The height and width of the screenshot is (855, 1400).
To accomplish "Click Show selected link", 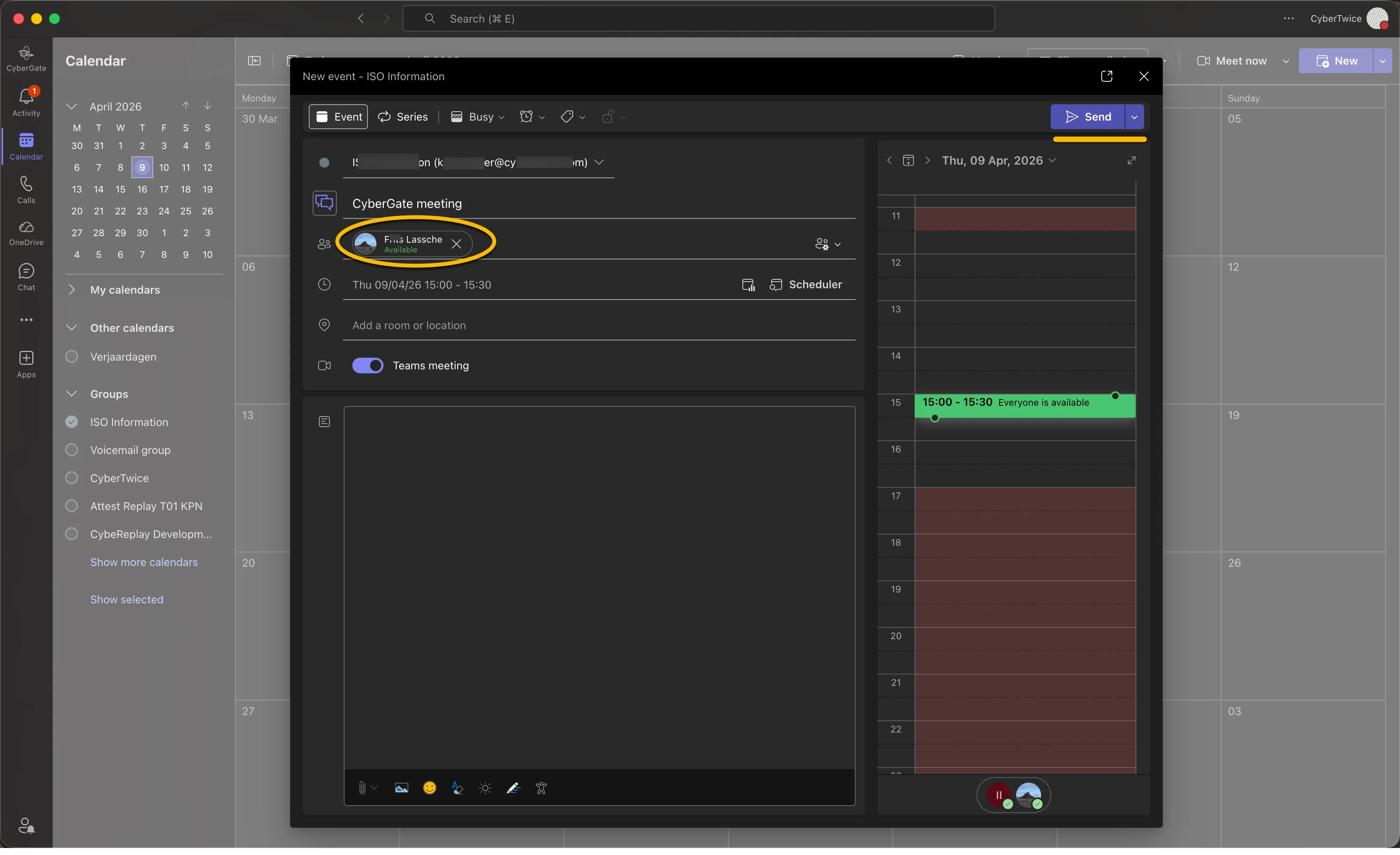I will coord(127,599).
